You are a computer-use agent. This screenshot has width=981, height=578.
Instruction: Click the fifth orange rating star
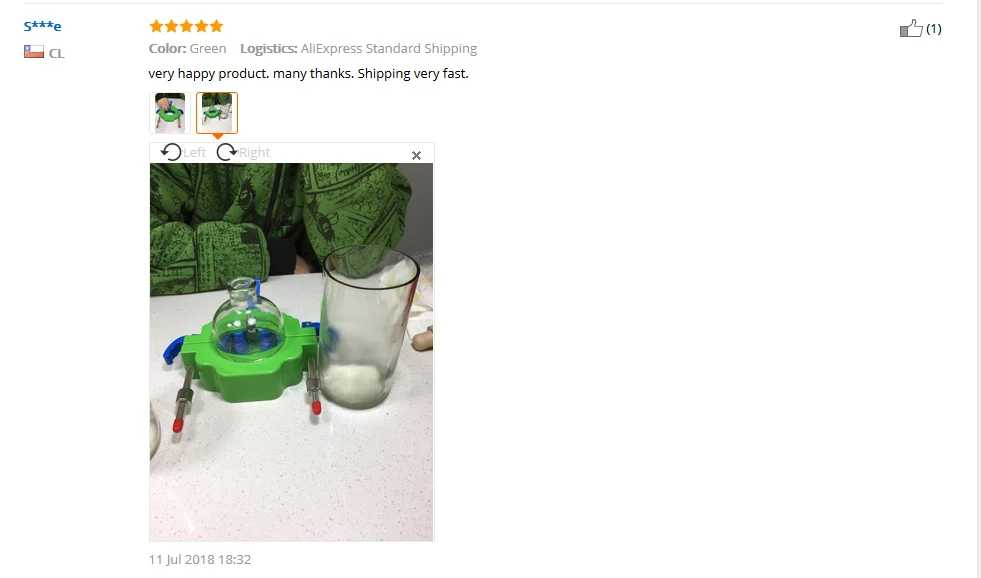[216, 26]
